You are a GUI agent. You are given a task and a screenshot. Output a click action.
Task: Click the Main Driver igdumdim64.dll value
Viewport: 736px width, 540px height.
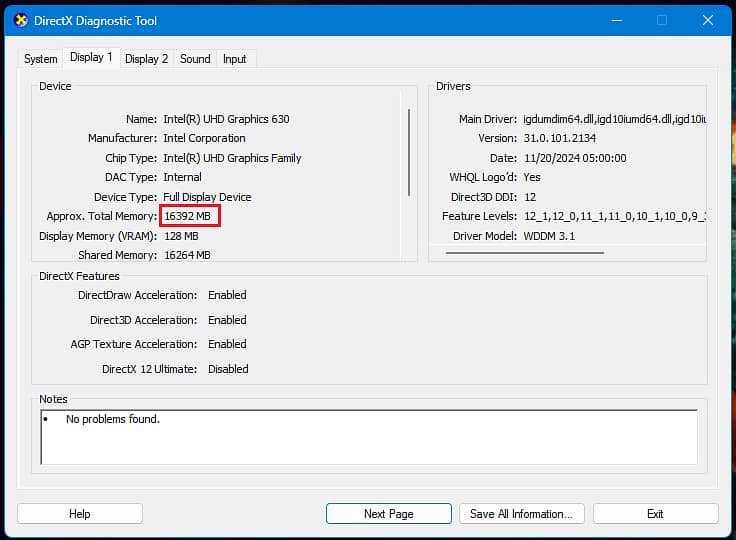click(614, 119)
